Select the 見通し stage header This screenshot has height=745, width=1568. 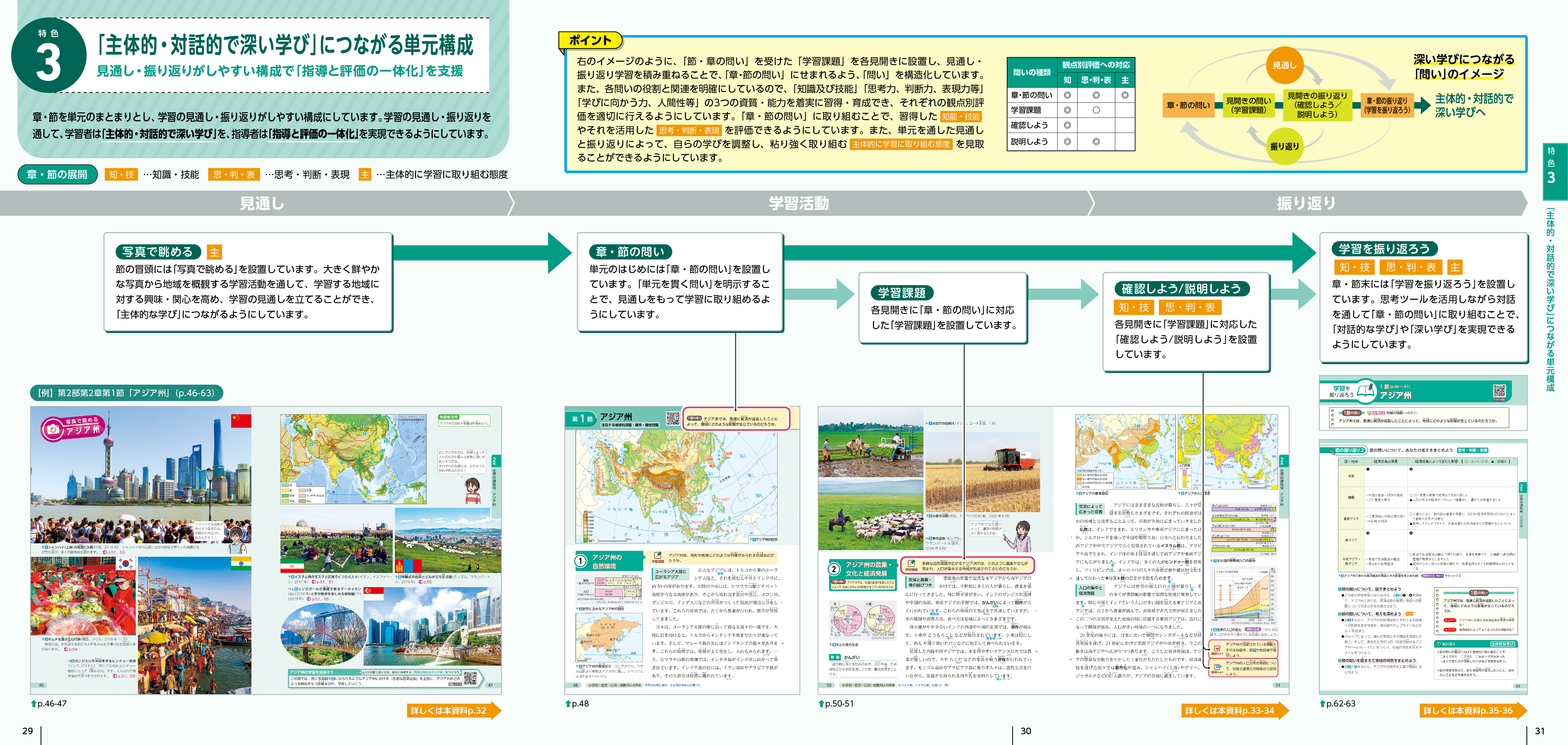(262, 203)
